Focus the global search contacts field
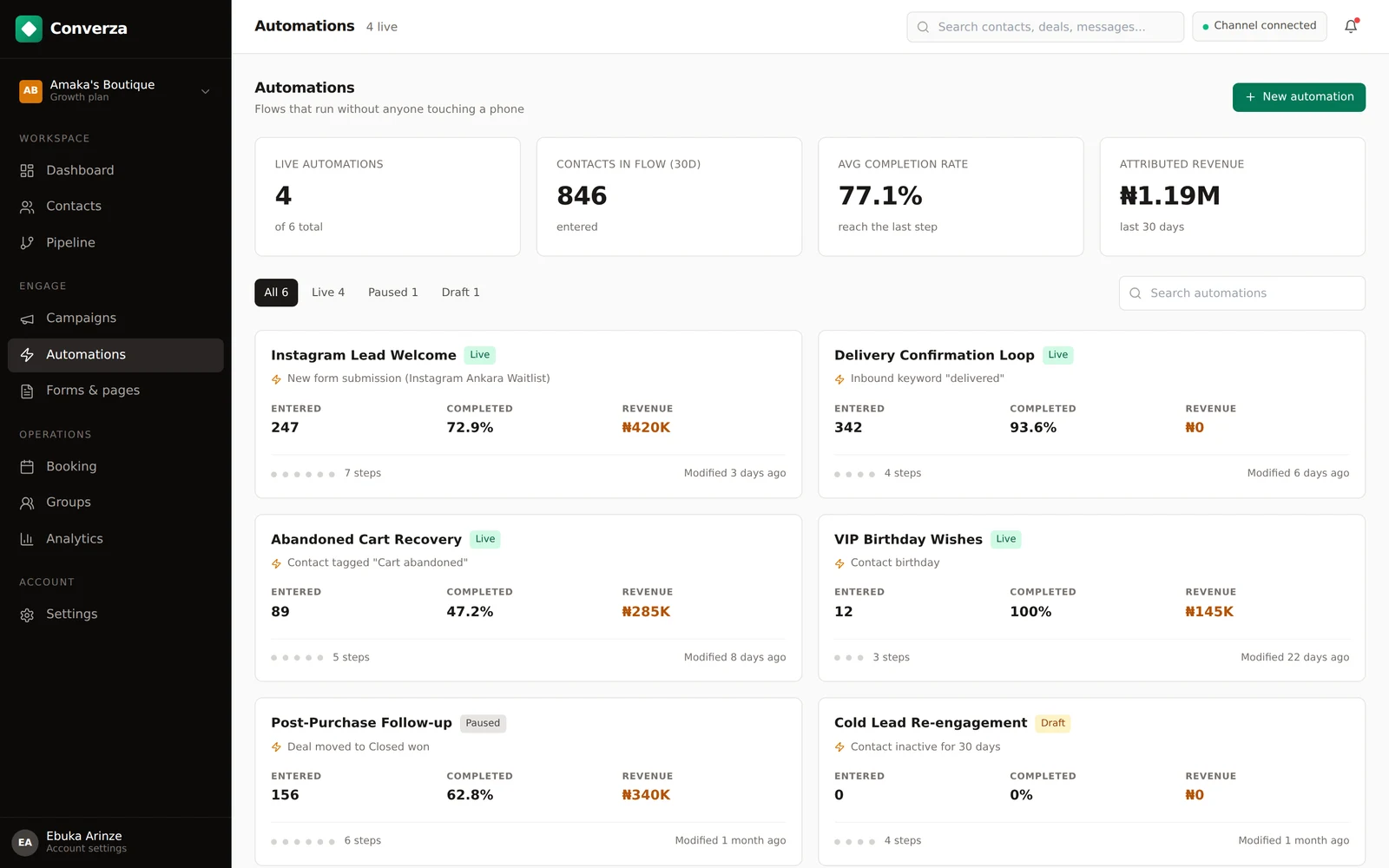Screen dimensions: 1389x868 pyautogui.click(x=1045, y=27)
